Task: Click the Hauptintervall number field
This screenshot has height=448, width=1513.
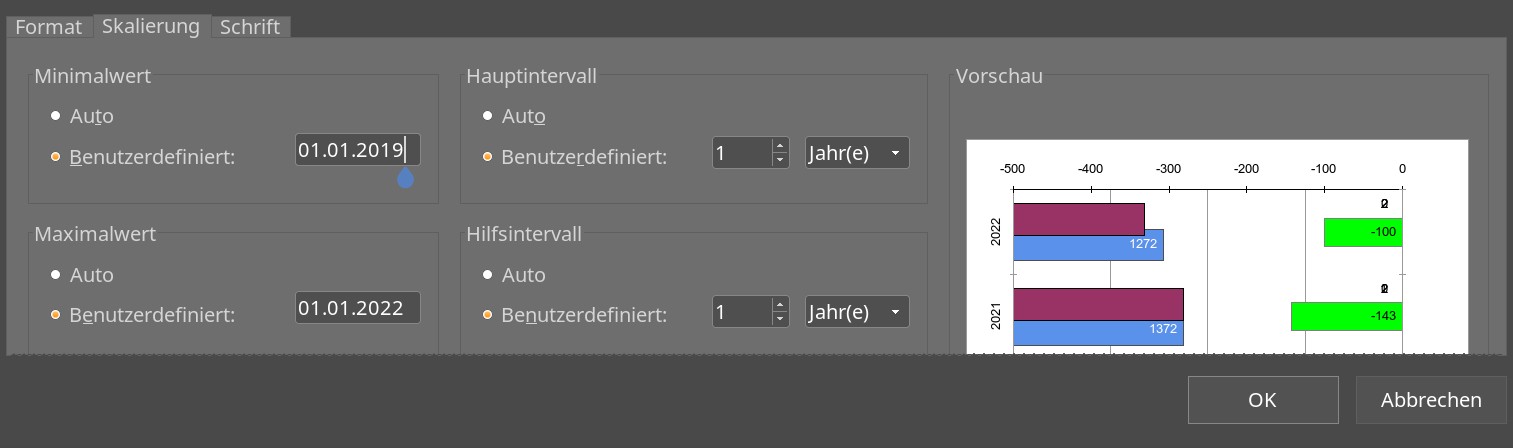Action: point(741,153)
